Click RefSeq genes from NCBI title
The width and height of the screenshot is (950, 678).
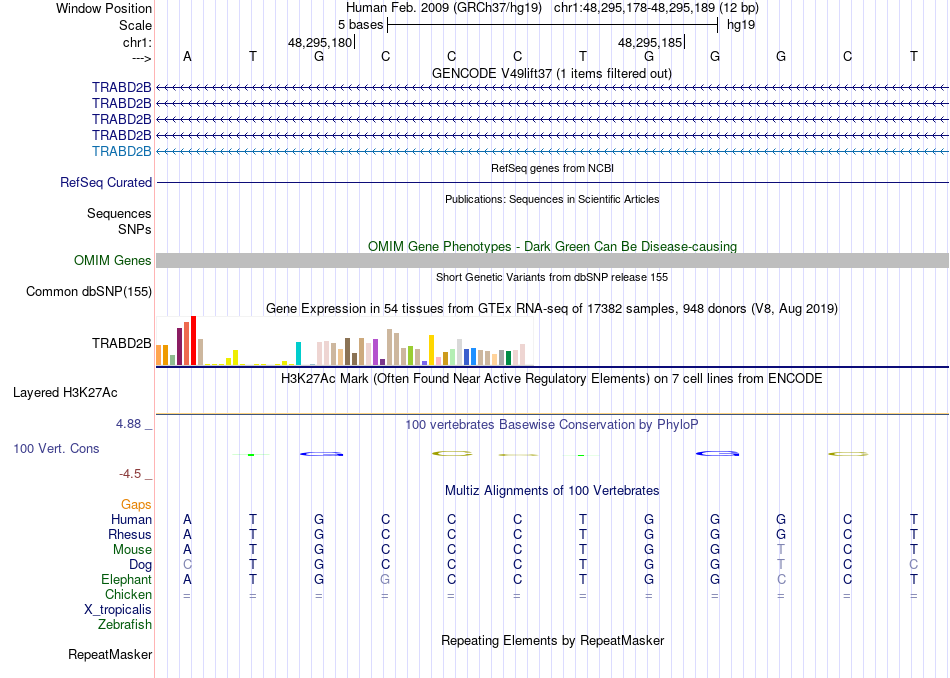[x=552, y=168]
